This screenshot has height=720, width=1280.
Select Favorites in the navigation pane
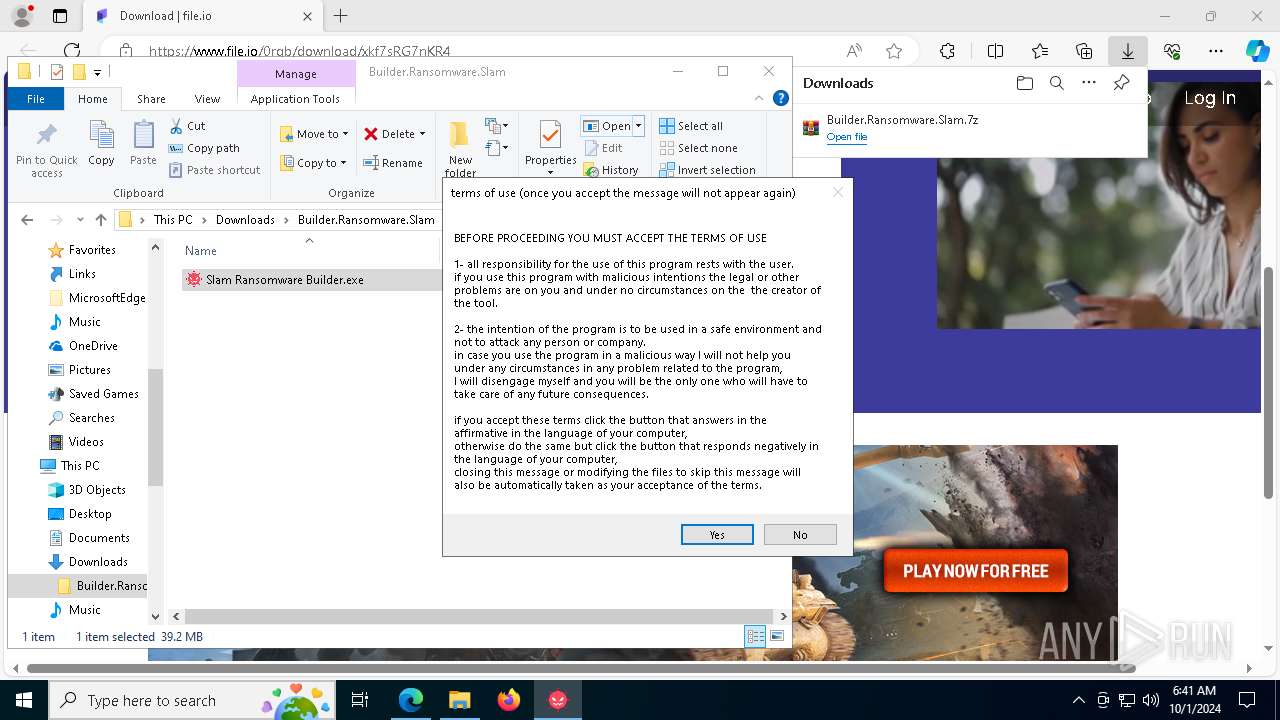92,250
